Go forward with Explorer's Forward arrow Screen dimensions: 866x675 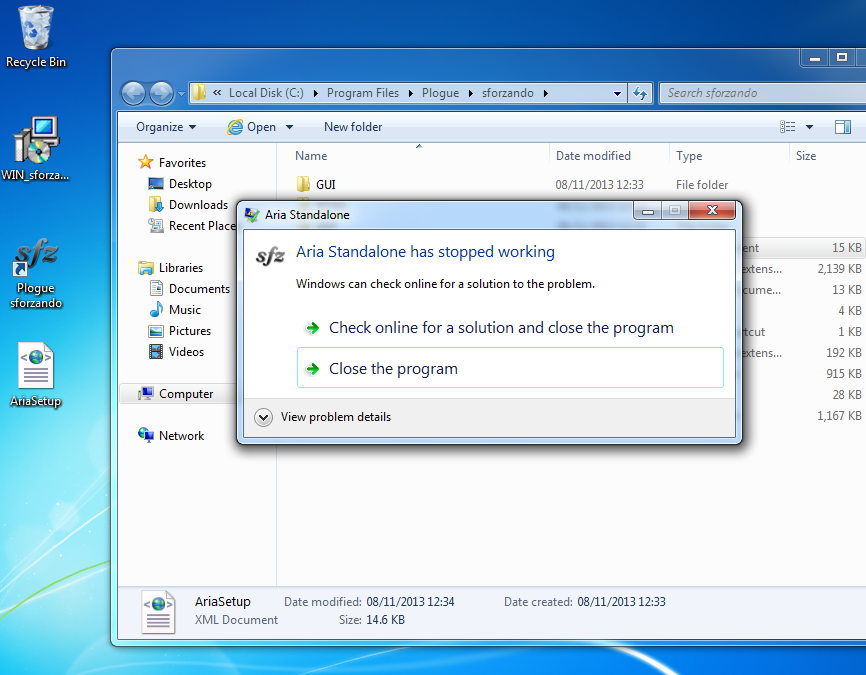161,93
